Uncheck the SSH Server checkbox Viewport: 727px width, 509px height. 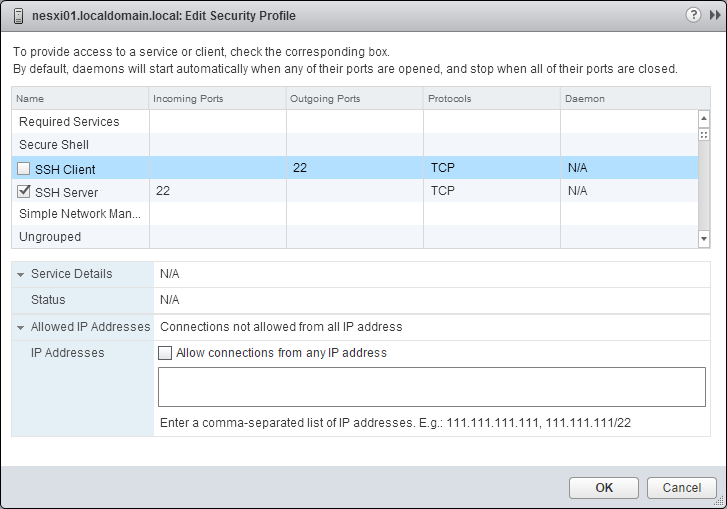(x=24, y=192)
